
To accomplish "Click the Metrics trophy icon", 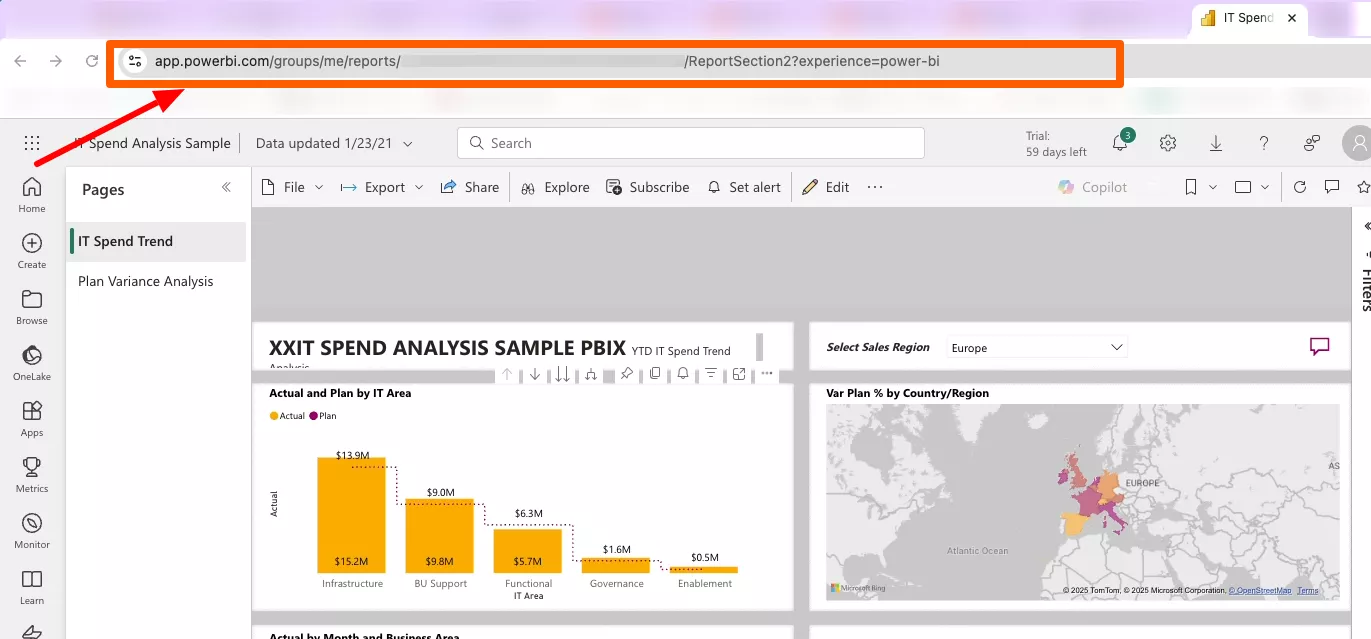I will click(32, 474).
